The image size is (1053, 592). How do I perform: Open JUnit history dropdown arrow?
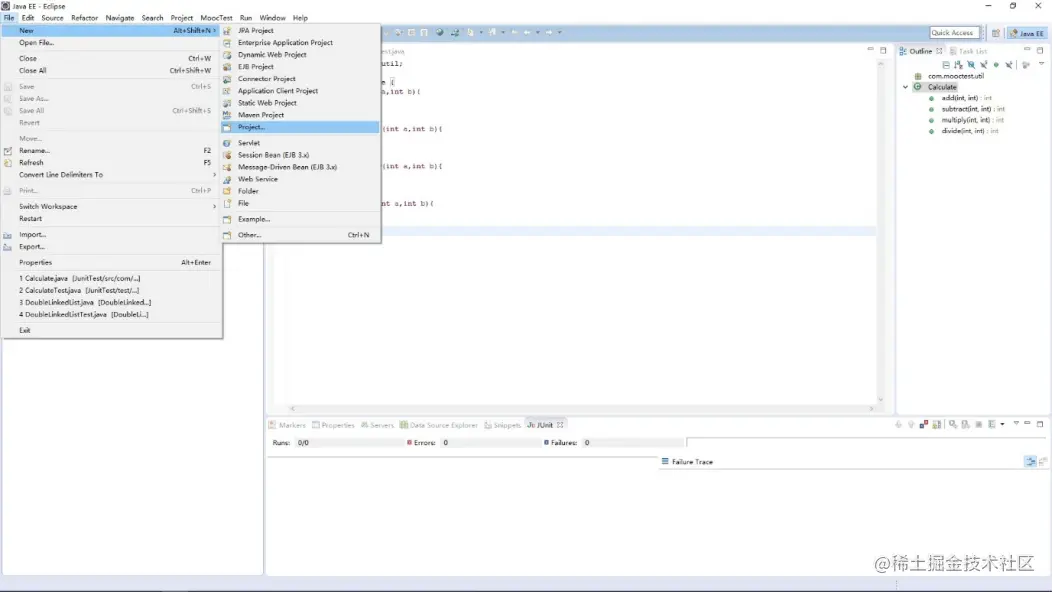1002,425
